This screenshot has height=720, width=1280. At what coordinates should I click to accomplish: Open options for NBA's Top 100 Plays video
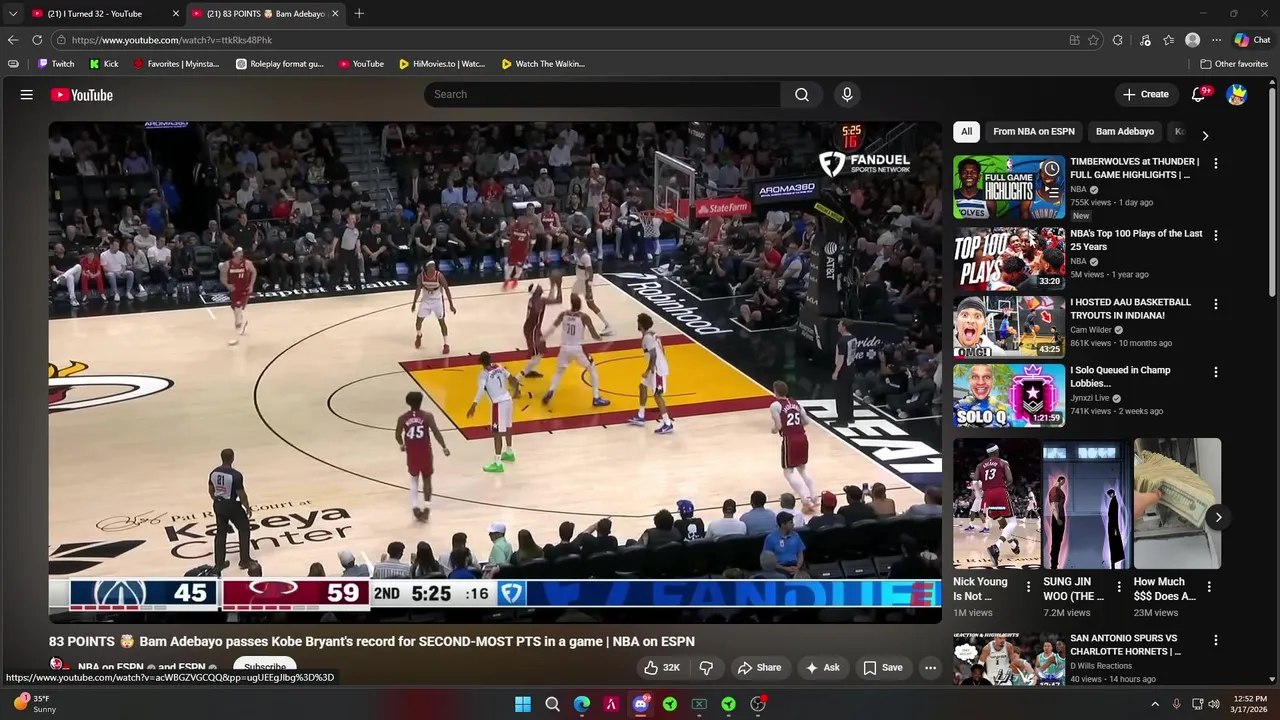tap(1216, 235)
